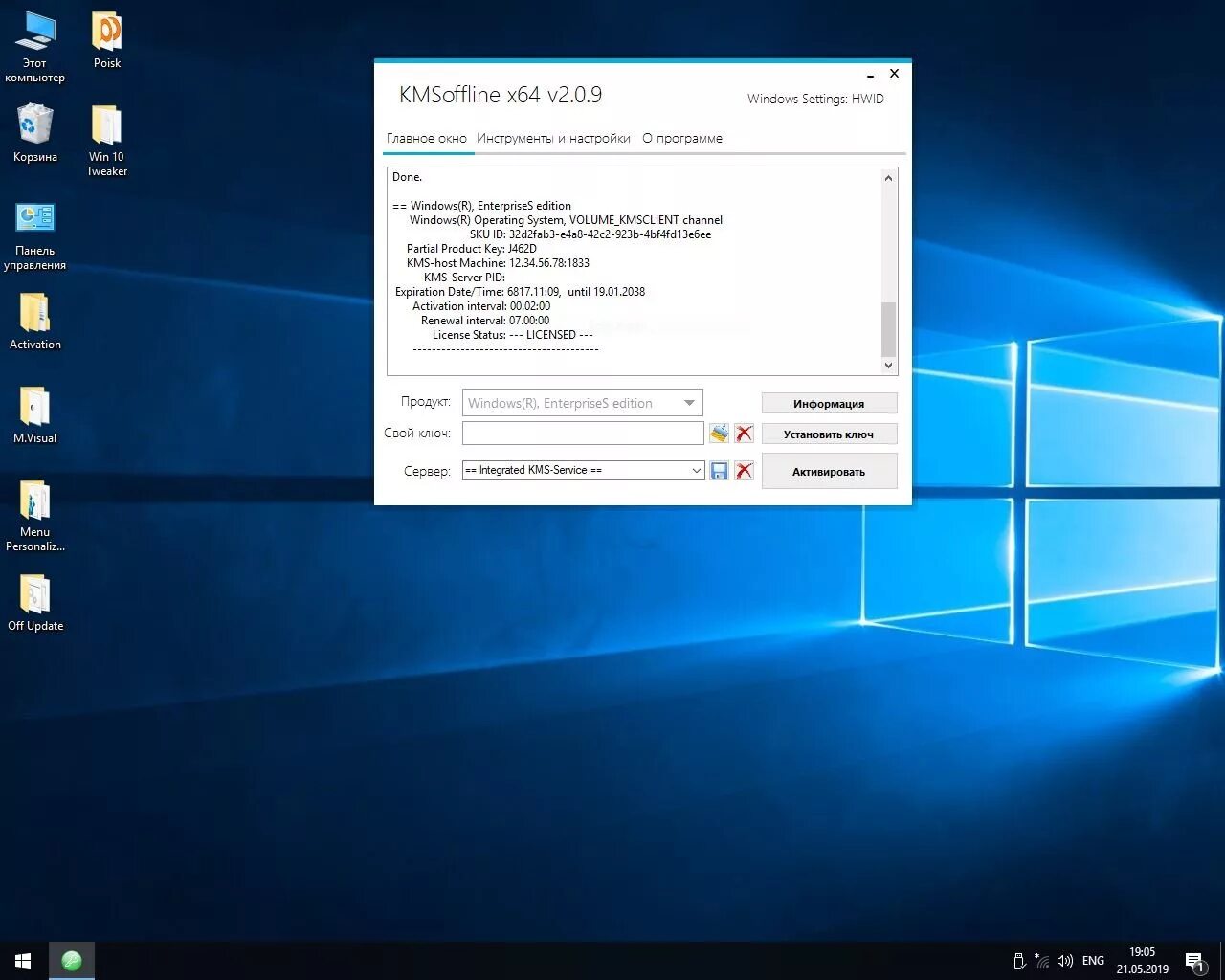The width and height of the screenshot is (1225, 980).
Task: Click the SKU ID line in log
Action: tap(590, 234)
